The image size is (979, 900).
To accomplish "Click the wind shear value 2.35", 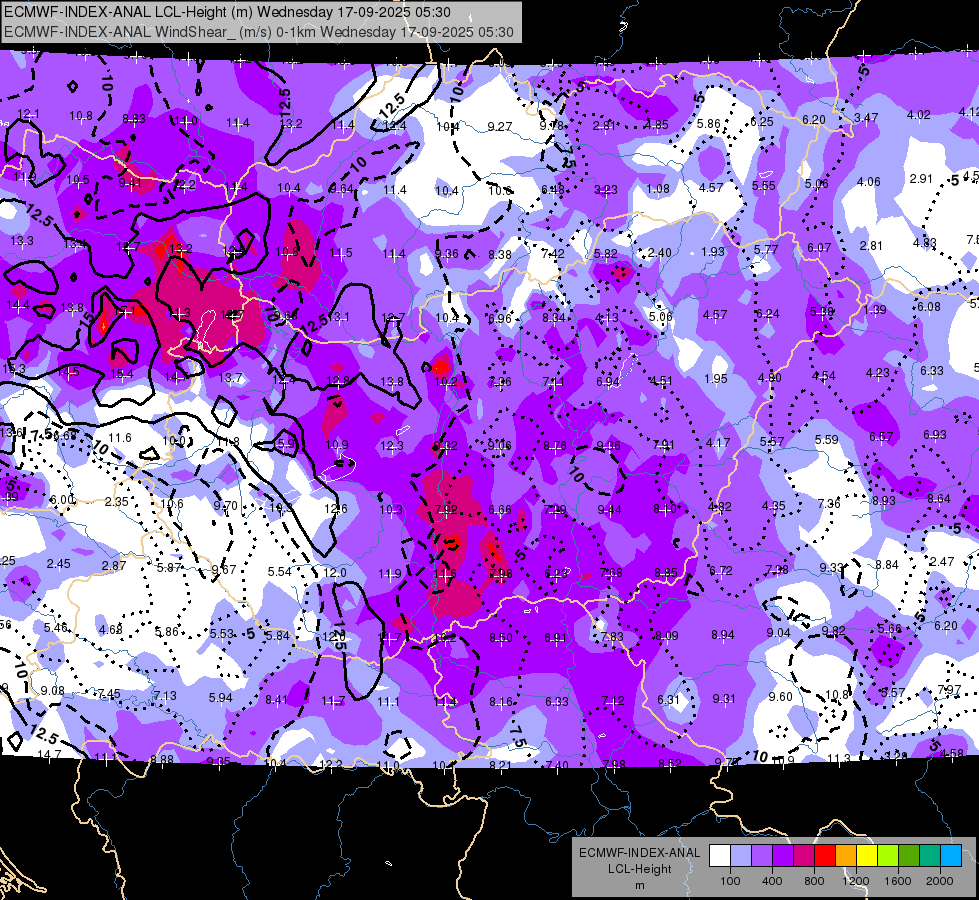I will (117, 502).
